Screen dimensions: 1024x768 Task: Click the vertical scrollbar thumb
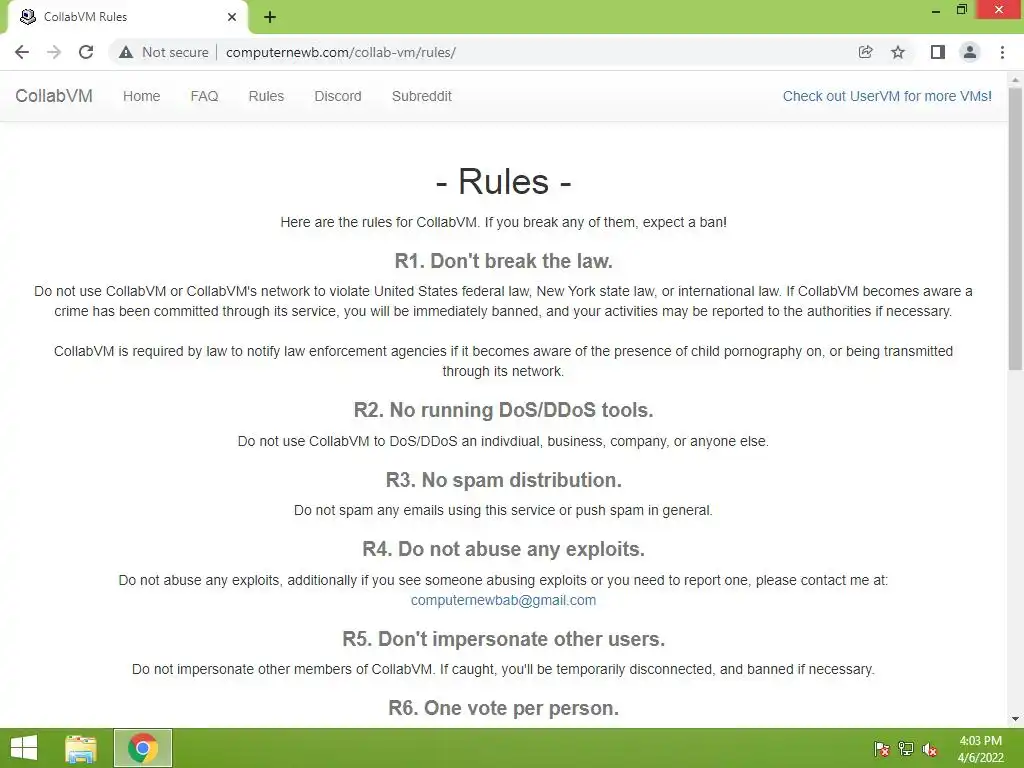[1015, 227]
